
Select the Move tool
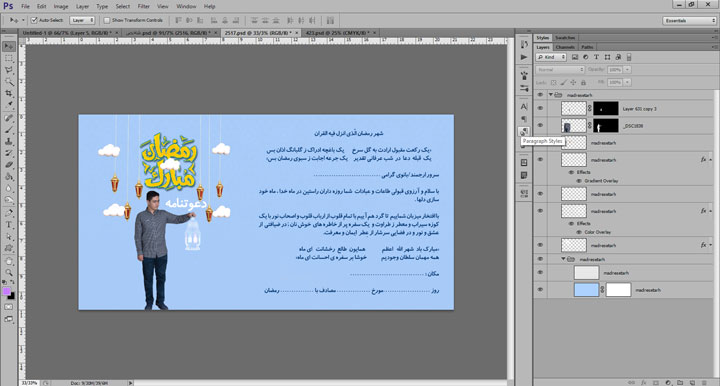(9, 46)
